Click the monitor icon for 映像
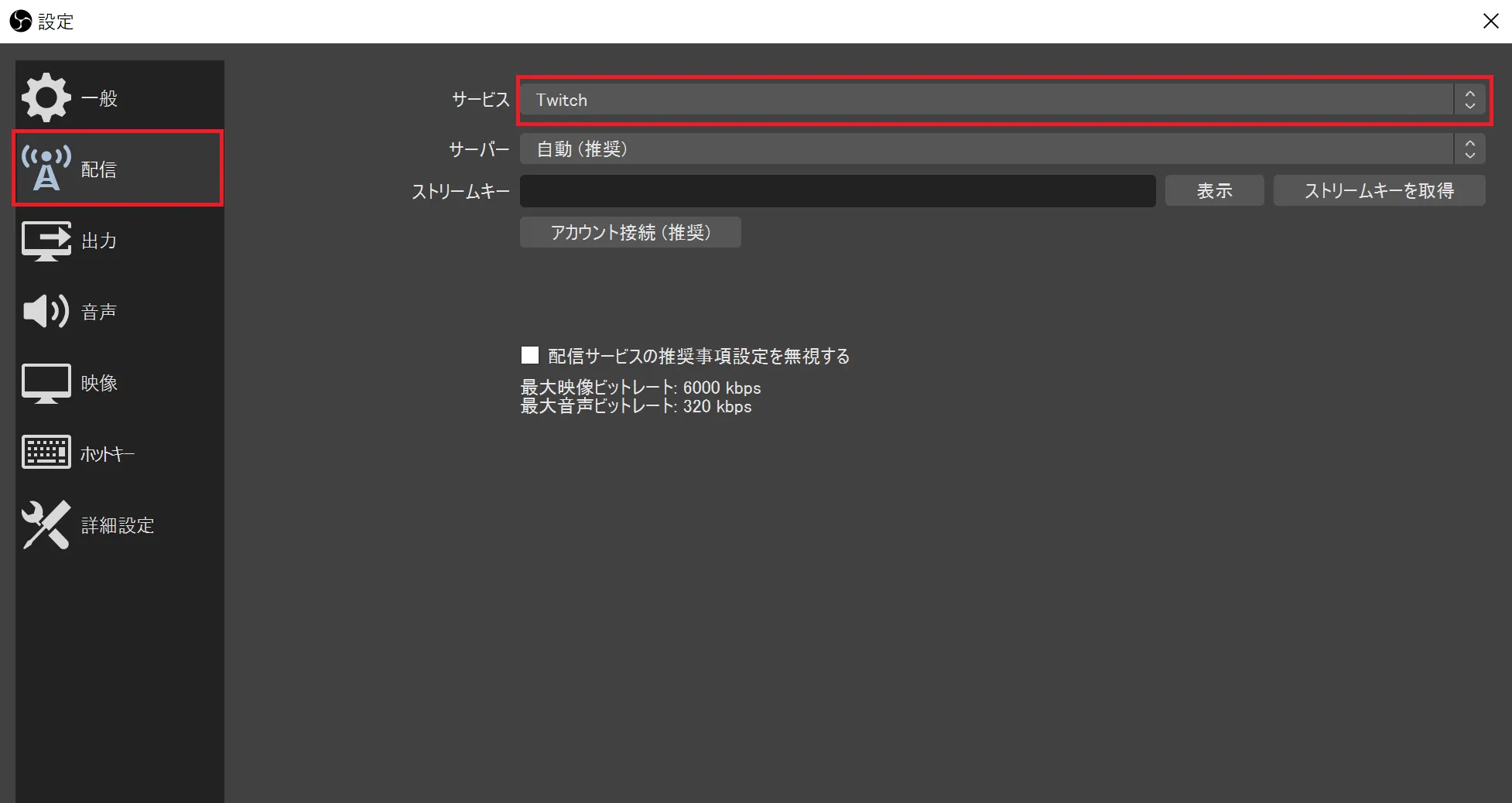Image resolution: width=1512 pixels, height=803 pixels. tap(46, 383)
